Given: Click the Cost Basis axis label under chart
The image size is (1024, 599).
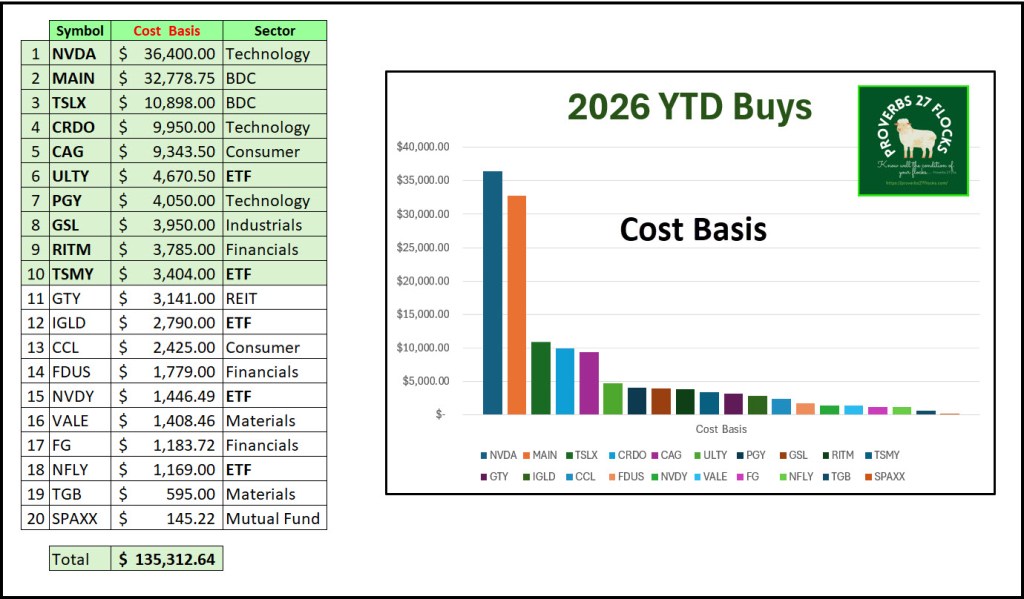Looking at the screenshot, I should 721,429.
